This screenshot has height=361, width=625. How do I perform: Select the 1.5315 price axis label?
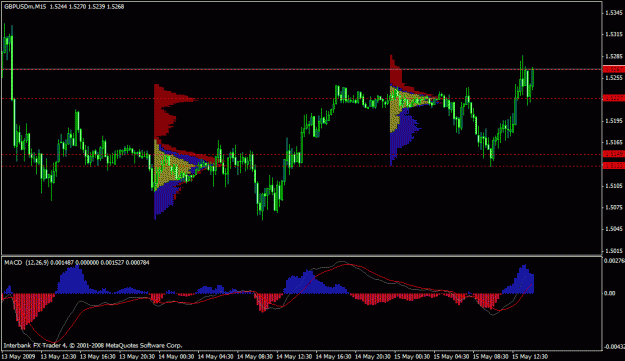pos(614,35)
